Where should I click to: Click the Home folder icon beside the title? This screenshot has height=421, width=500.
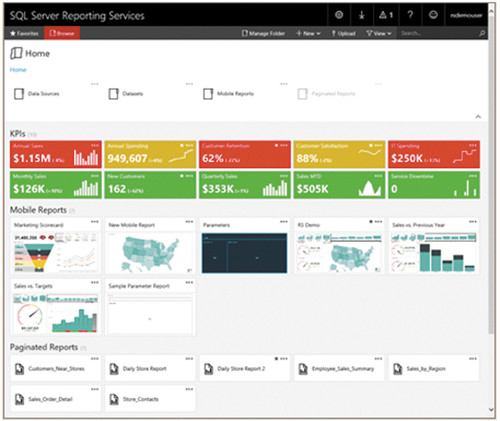tap(16, 53)
